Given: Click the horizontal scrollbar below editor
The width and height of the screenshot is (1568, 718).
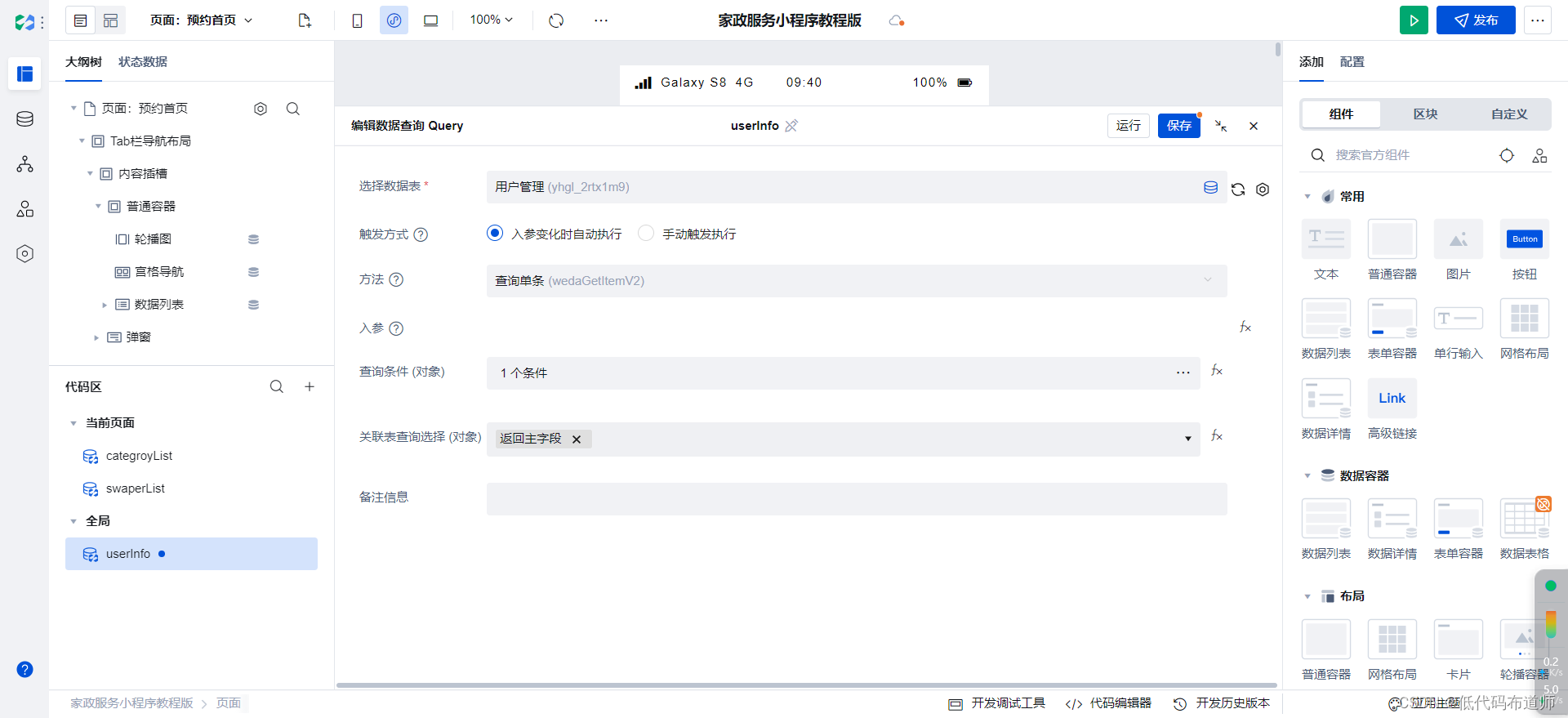Looking at the screenshot, I should 807,685.
